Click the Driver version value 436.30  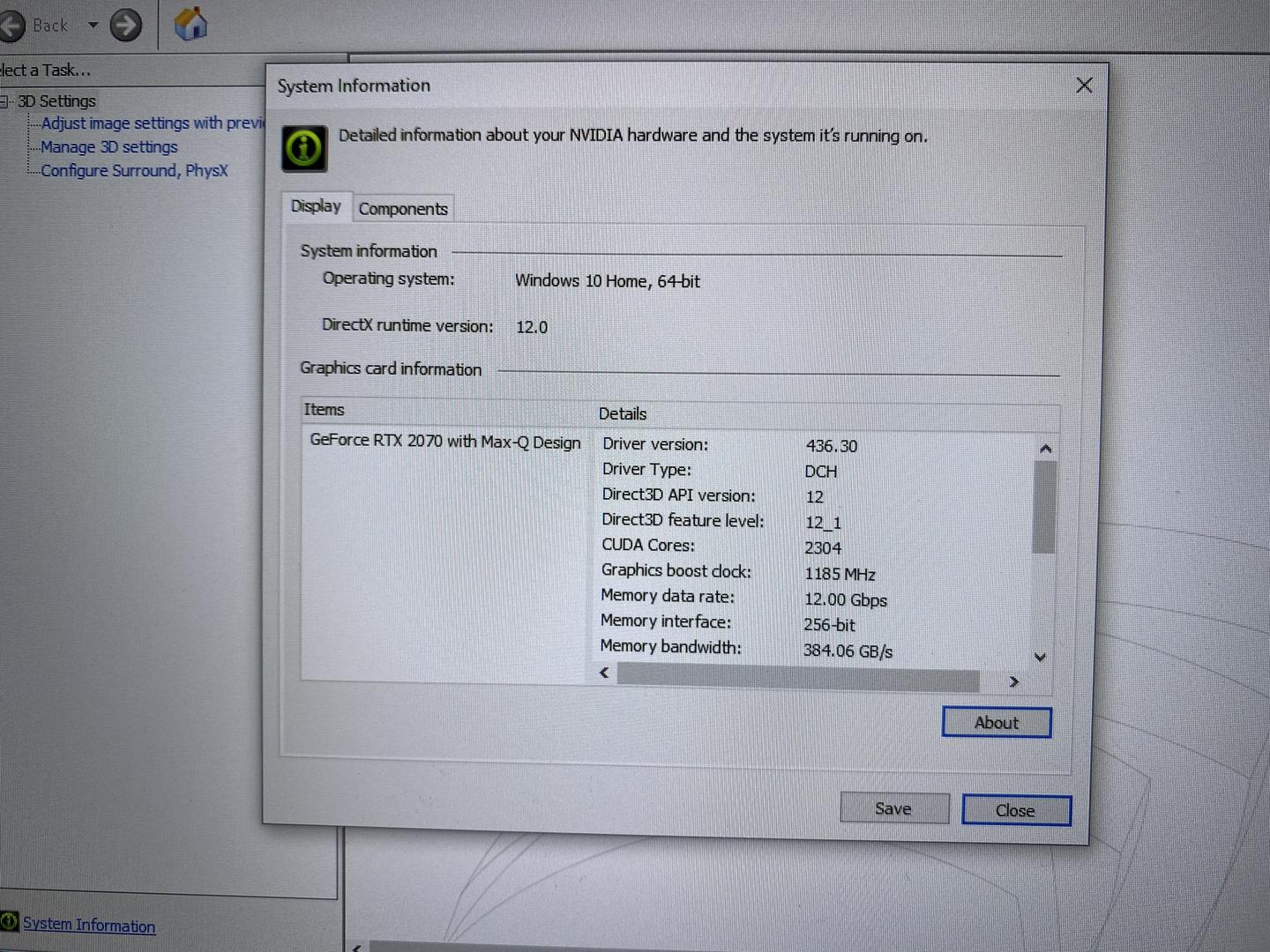(x=831, y=446)
